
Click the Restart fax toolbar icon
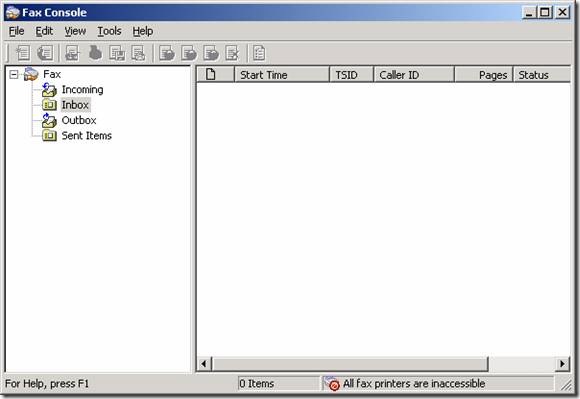(211, 53)
